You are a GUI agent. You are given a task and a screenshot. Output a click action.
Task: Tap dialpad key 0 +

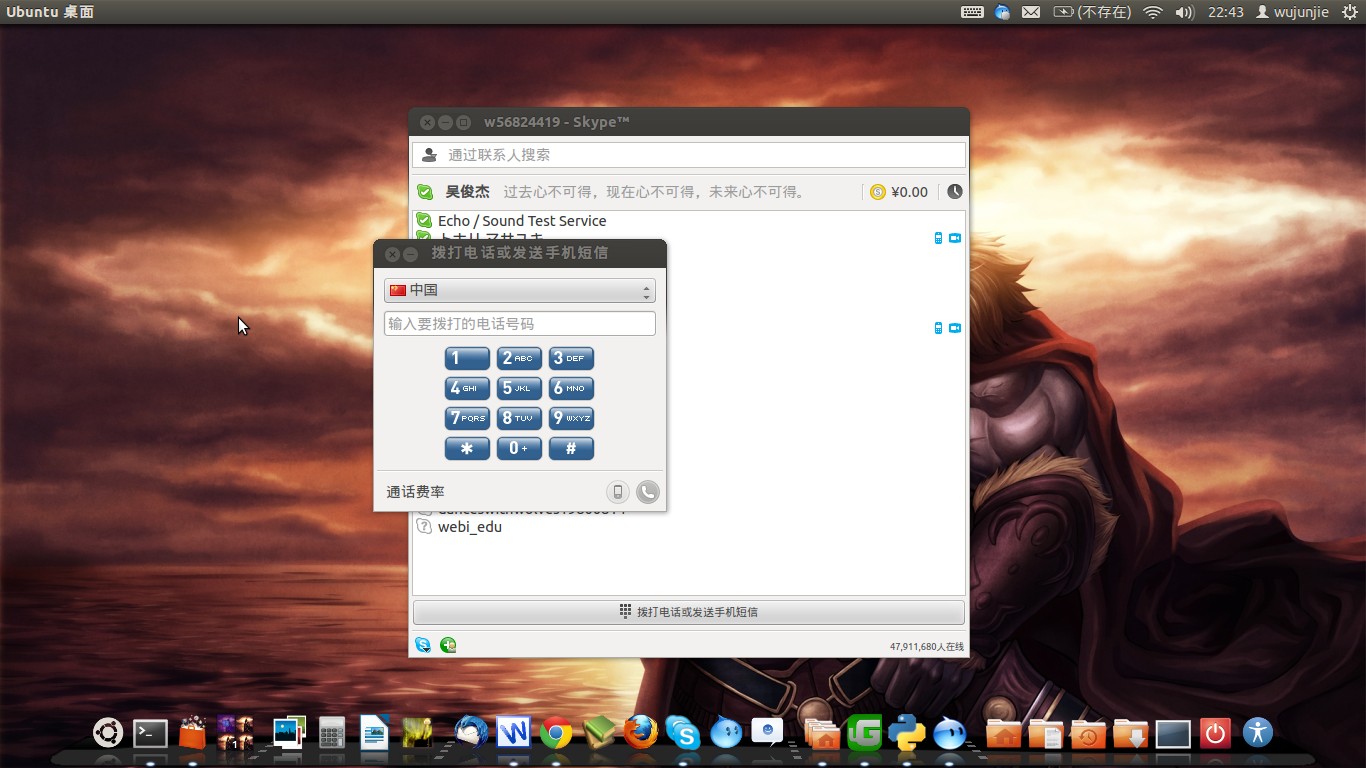point(519,448)
